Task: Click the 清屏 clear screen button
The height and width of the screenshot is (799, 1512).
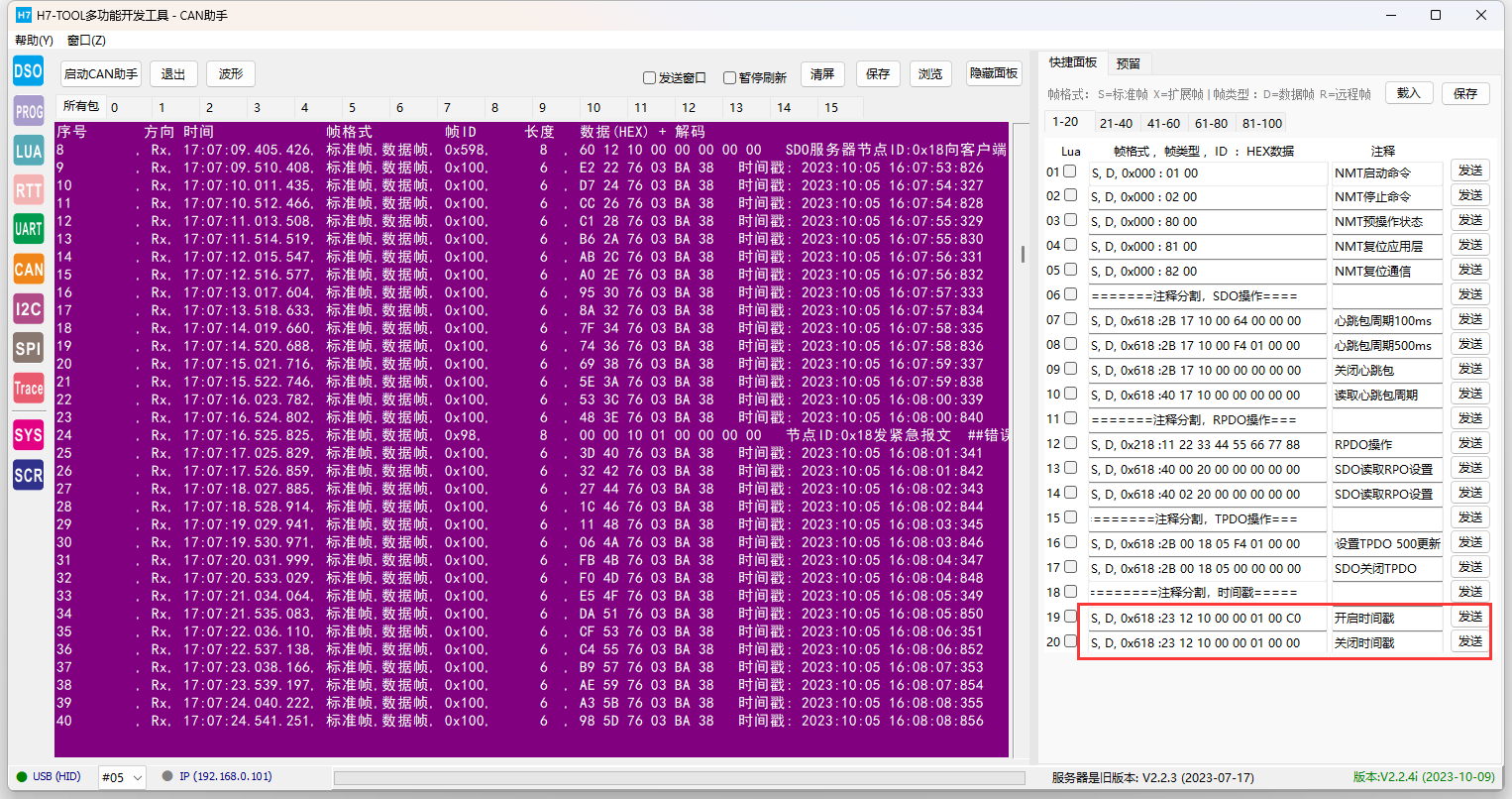Action: [x=822, y=74]
